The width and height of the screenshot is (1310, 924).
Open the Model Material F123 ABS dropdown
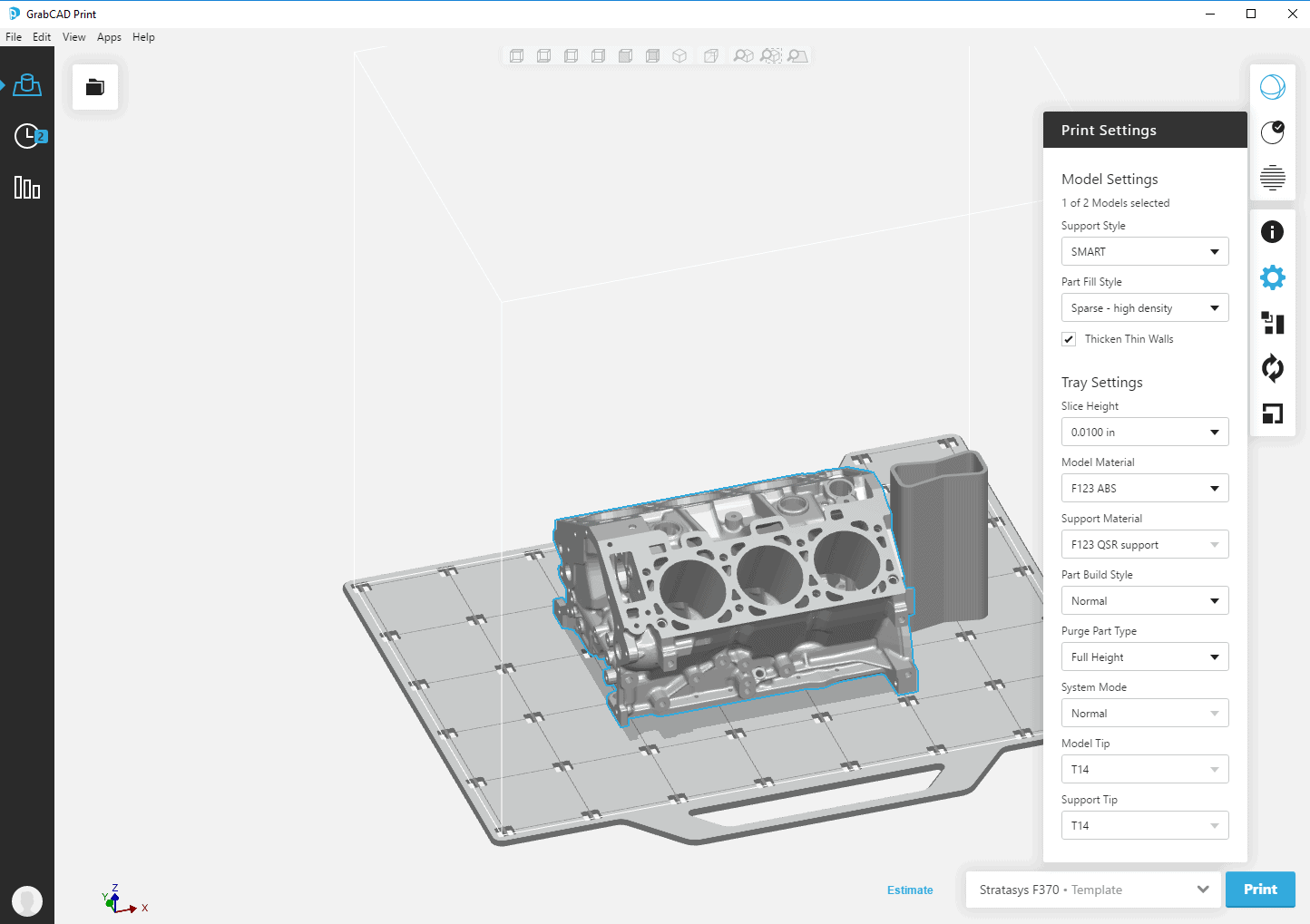[x=1145, y=488]
